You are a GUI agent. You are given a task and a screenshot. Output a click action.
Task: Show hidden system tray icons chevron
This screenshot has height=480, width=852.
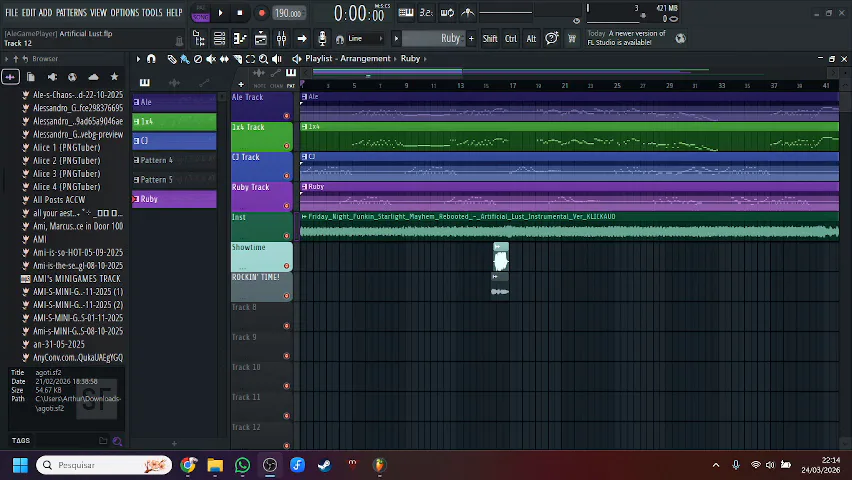point(716,465)
